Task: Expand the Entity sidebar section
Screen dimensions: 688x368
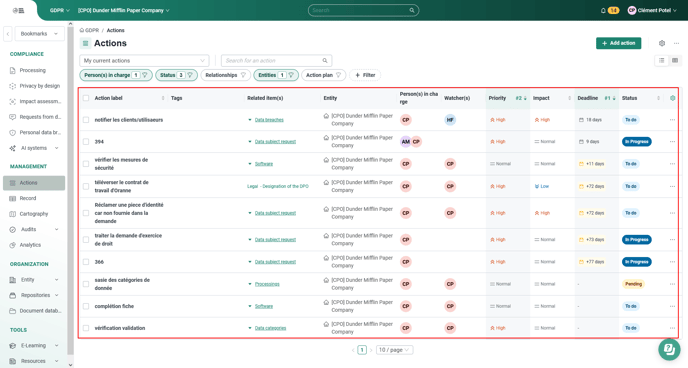Action: click(x=34, y=280)
